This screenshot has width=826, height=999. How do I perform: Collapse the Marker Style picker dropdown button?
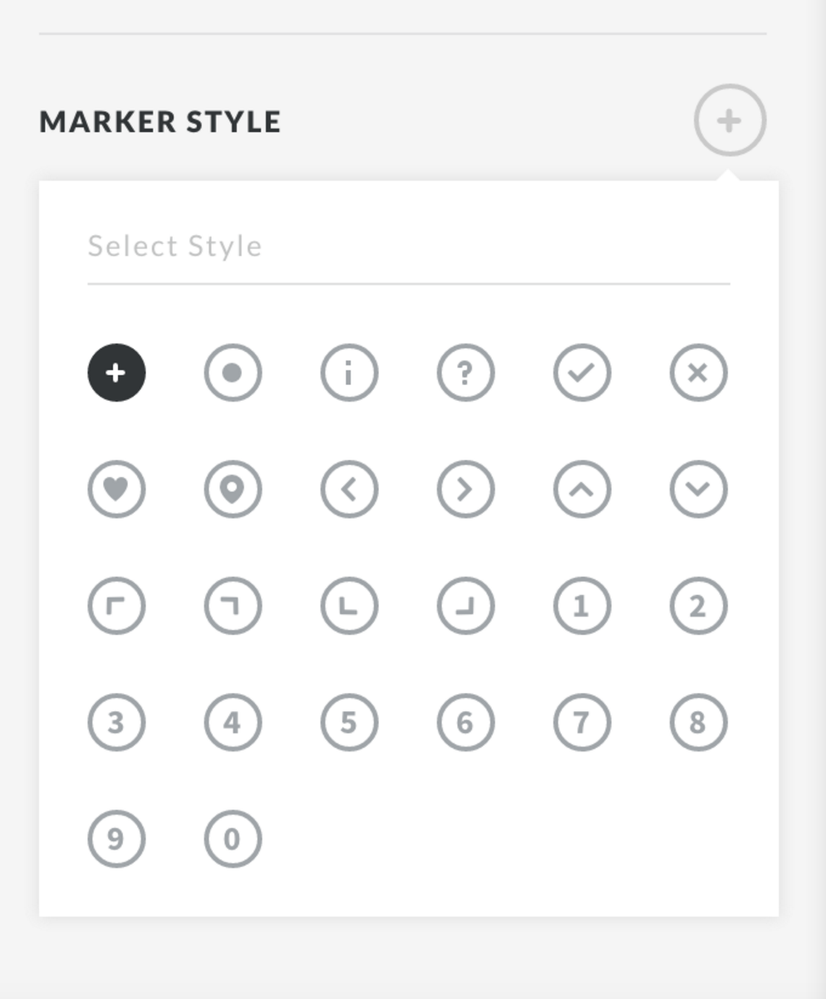(x=730, y=121)
